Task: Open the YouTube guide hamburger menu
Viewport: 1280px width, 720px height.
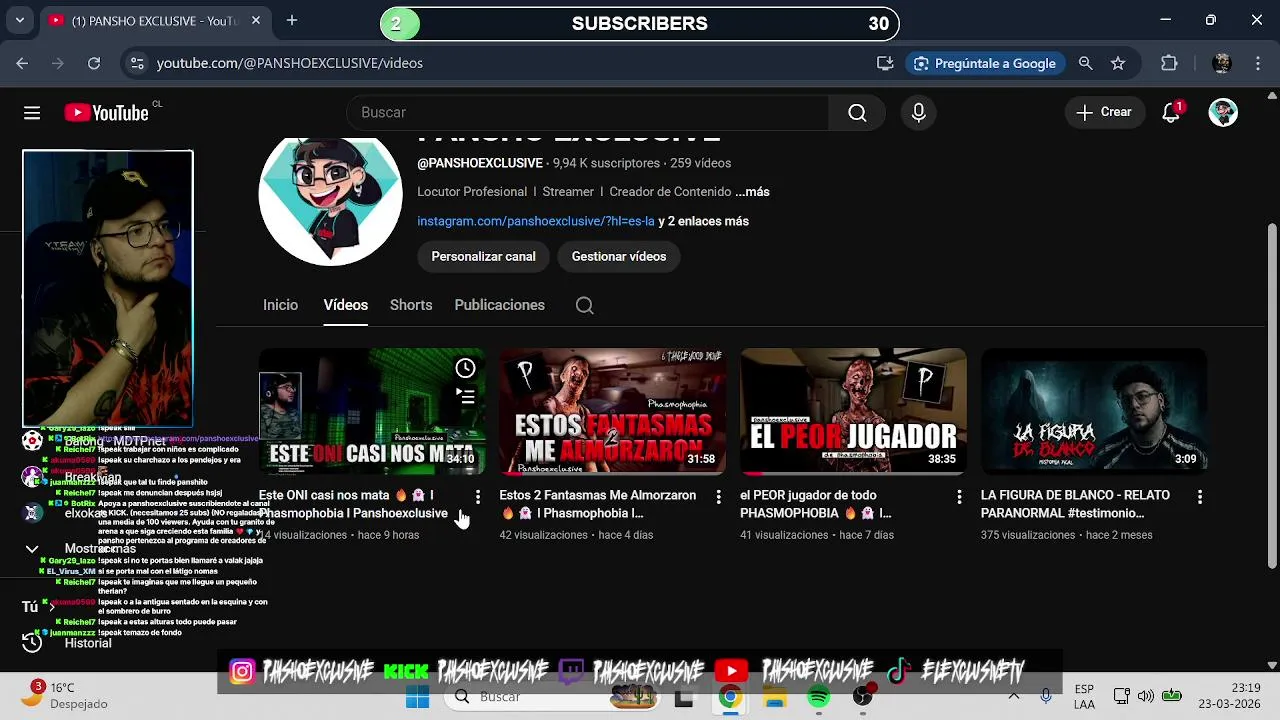Action: click(x=32, y=113)
